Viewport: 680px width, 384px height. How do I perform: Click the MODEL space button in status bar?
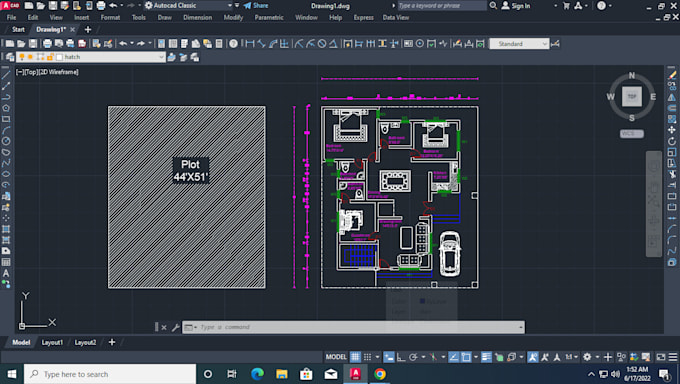336,357
